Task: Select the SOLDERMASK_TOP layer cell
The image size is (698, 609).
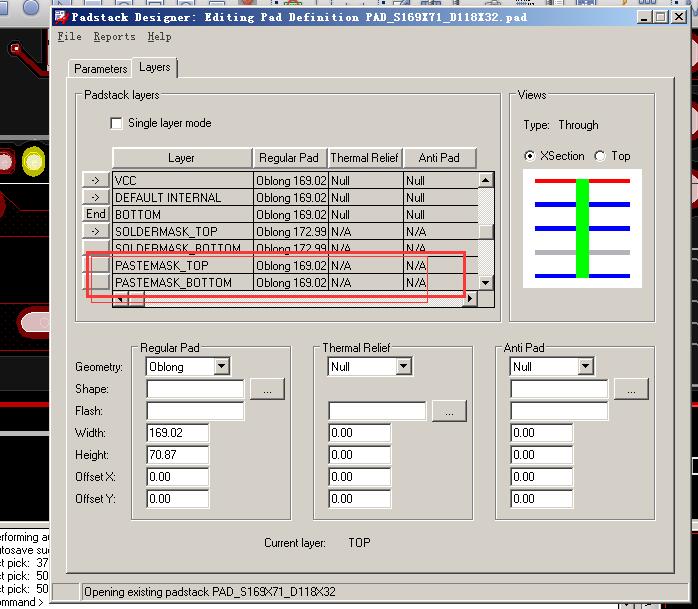Action: pos(183,231)
